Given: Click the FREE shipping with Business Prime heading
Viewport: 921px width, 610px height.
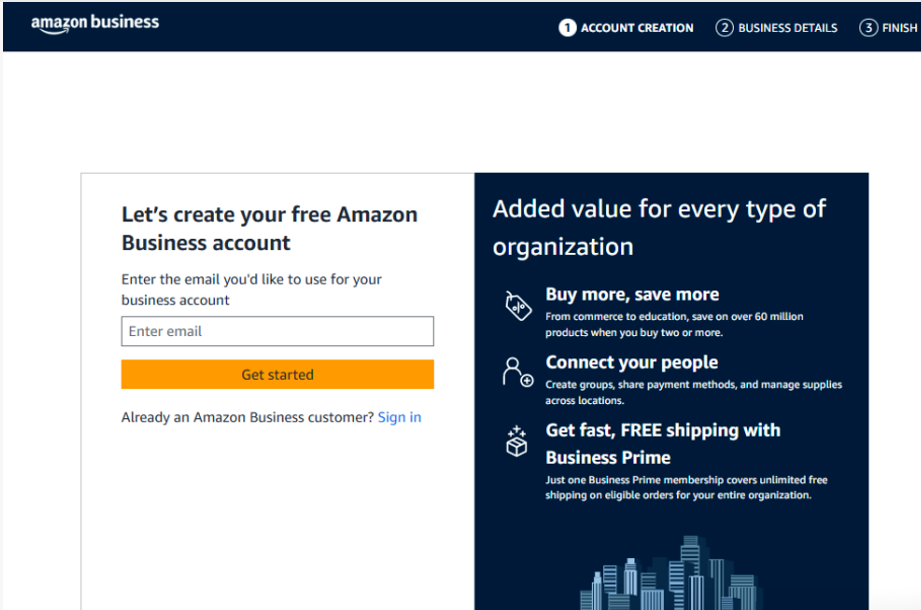Looking at the screenshot, I should 662,443.
